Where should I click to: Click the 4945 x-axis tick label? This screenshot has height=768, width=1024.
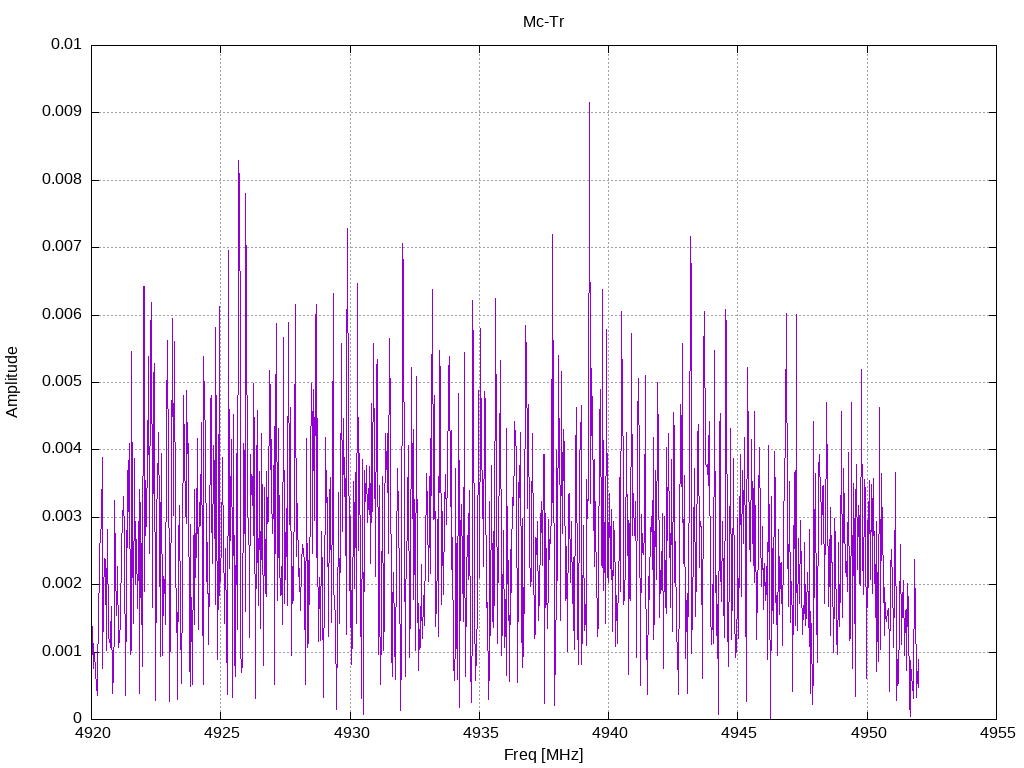click(x=739, y=733)
